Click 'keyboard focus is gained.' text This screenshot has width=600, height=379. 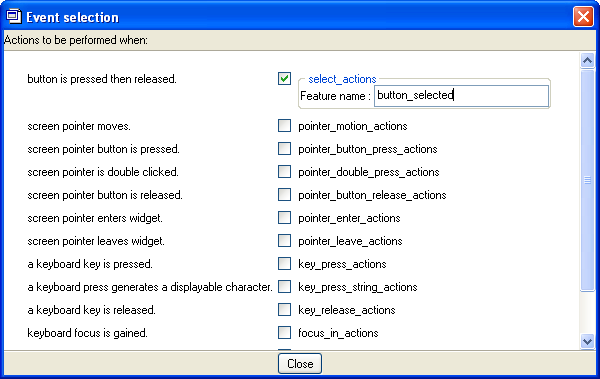(87, 333)
